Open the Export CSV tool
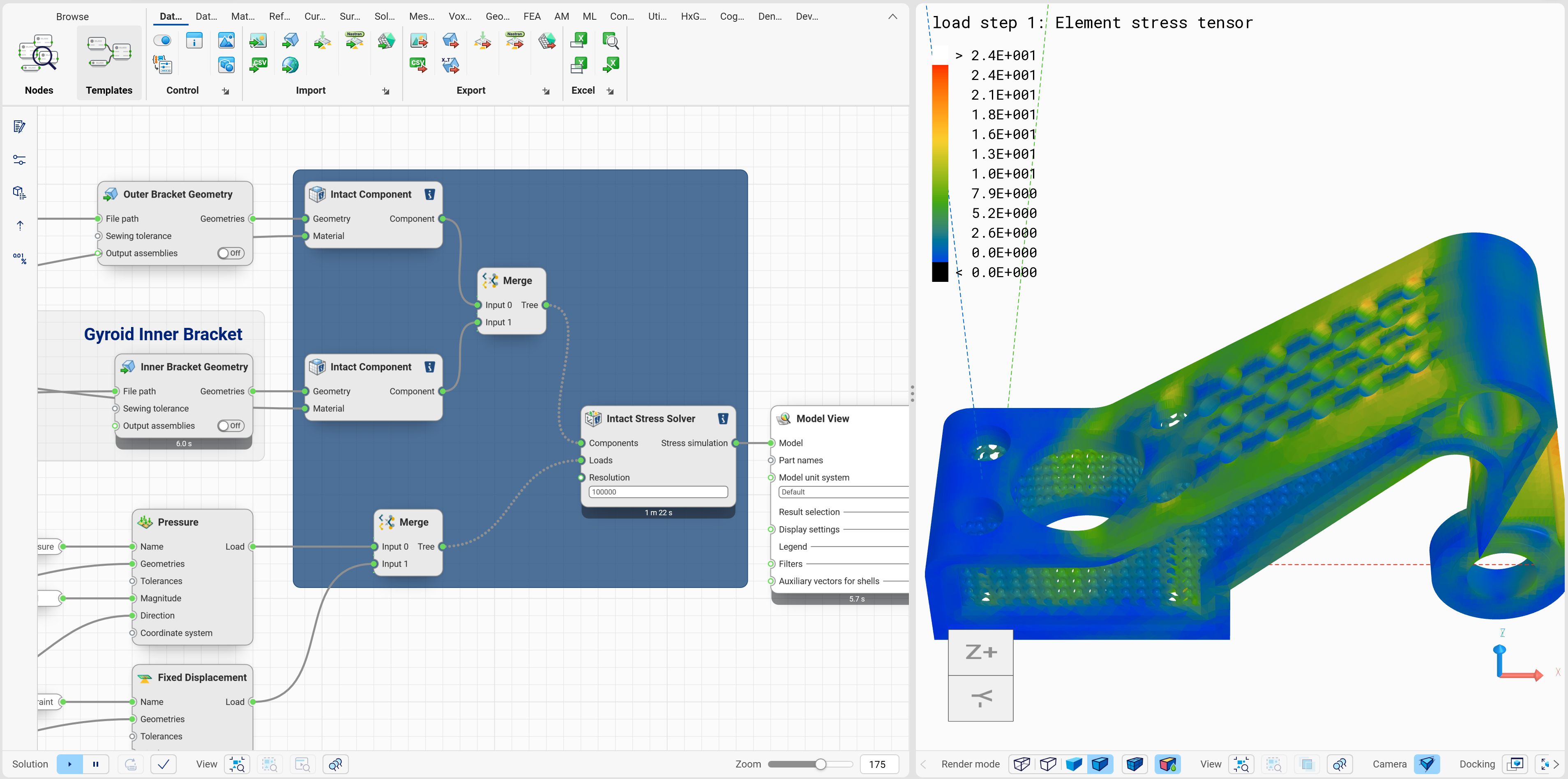1568x779 pixels. pyautogui.click(x=418, y=65)
